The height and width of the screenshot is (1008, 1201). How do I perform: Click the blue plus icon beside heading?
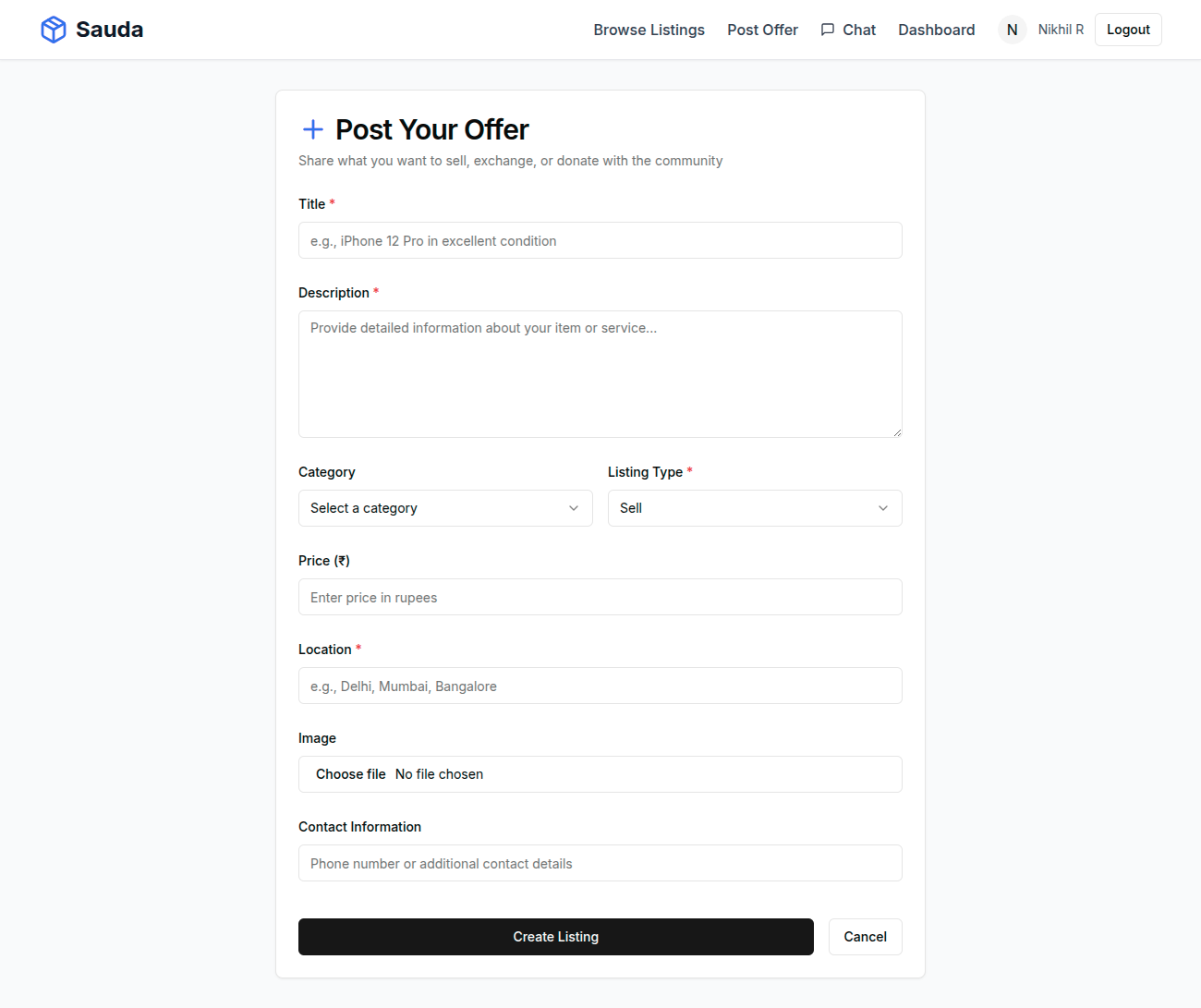pyautogui.click(x=313, y=129)
